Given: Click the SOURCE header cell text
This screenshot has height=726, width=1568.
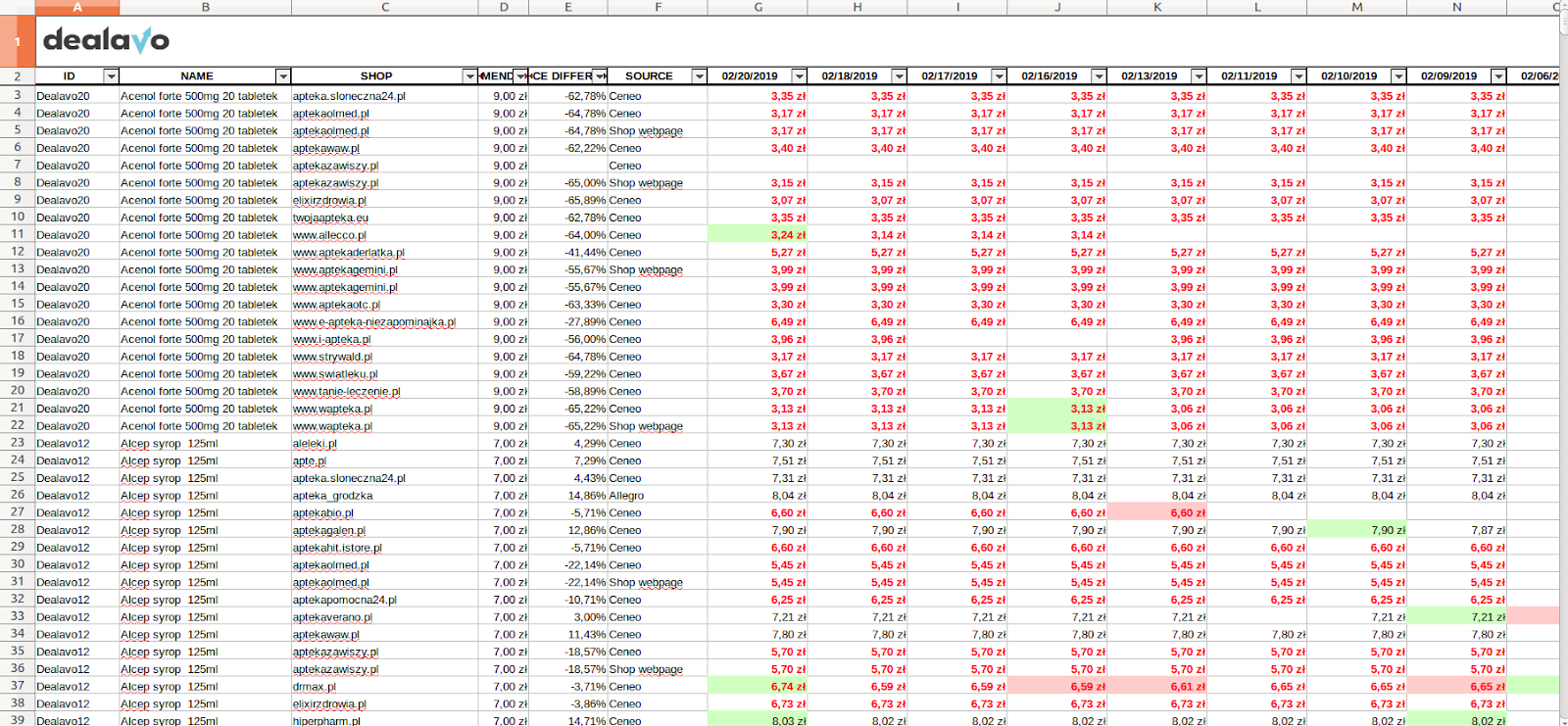Looking at the screenshot, I should 649,76.
